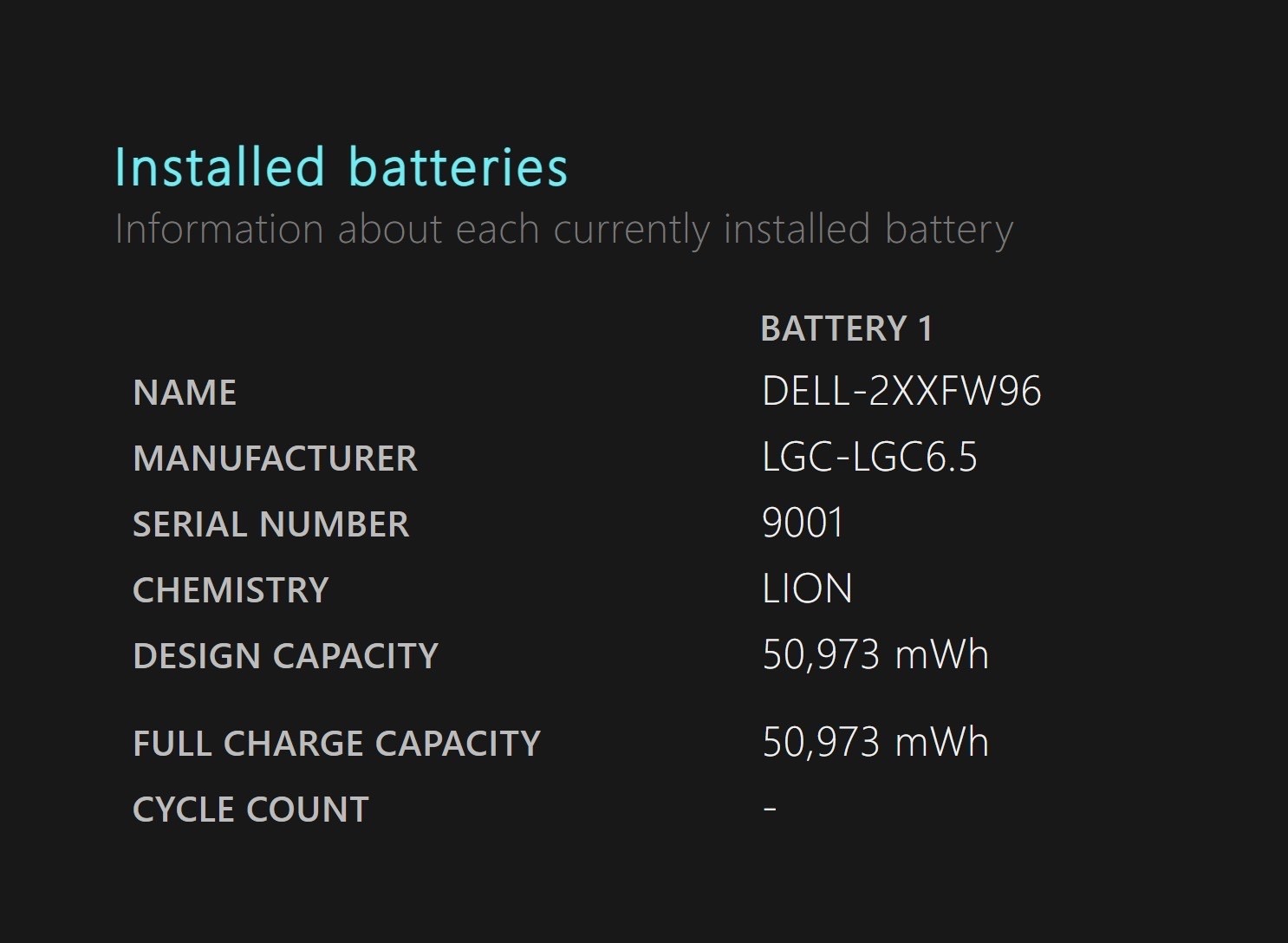Image resolution: width=1288 pixels, height=943 pixels.
Task: Click the DESIGN CAPACITY row label
Action: point(285,656)
